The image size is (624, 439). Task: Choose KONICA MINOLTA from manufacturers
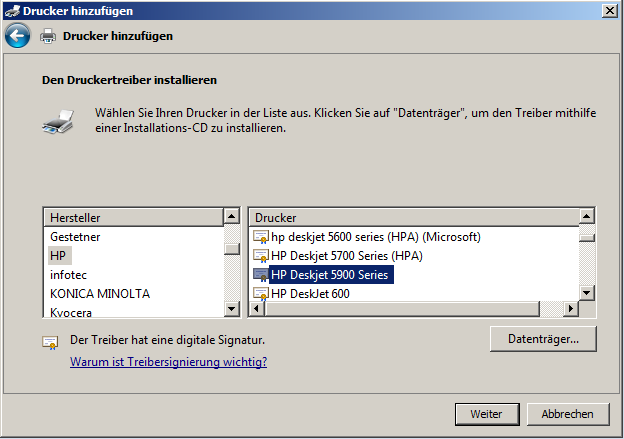[x=99, y=293]
